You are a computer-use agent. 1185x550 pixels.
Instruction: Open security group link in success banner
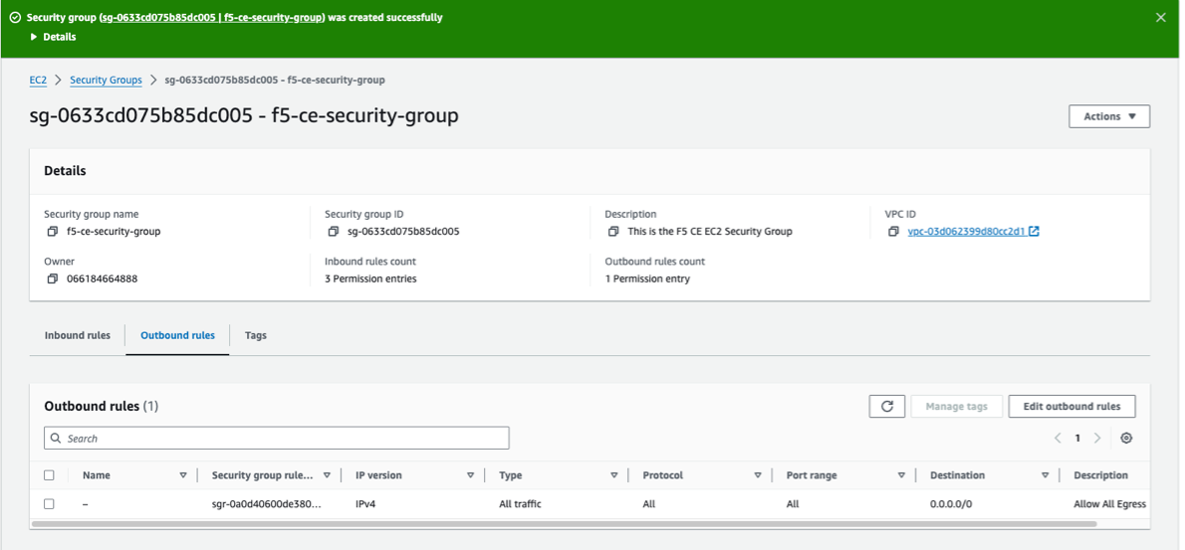click(x=212, y=17)
